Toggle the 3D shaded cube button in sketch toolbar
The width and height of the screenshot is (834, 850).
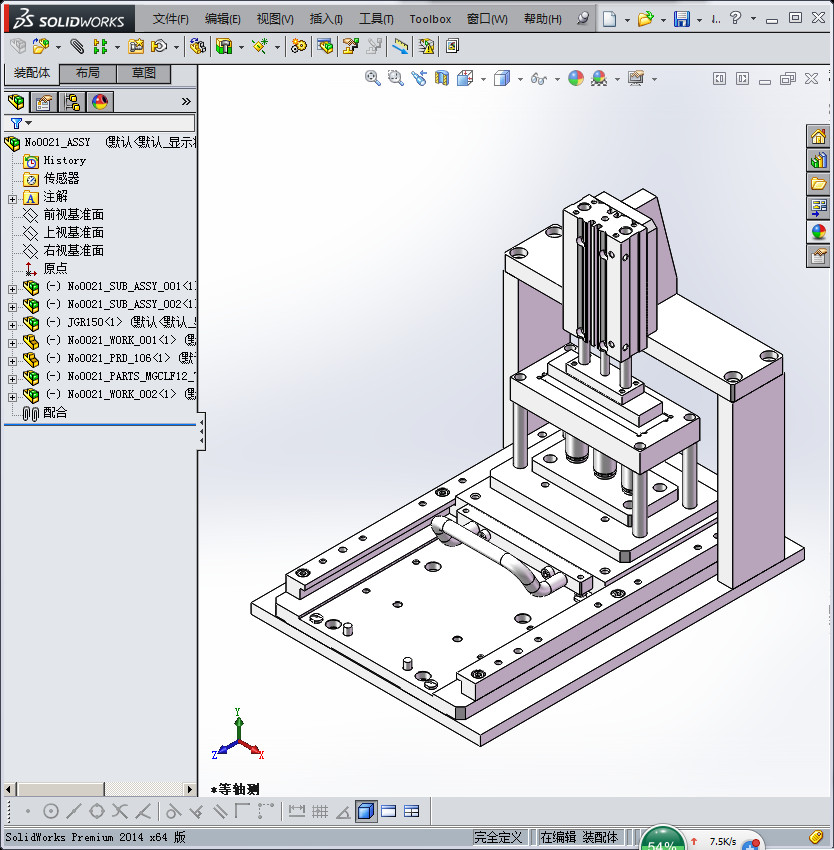366,812
